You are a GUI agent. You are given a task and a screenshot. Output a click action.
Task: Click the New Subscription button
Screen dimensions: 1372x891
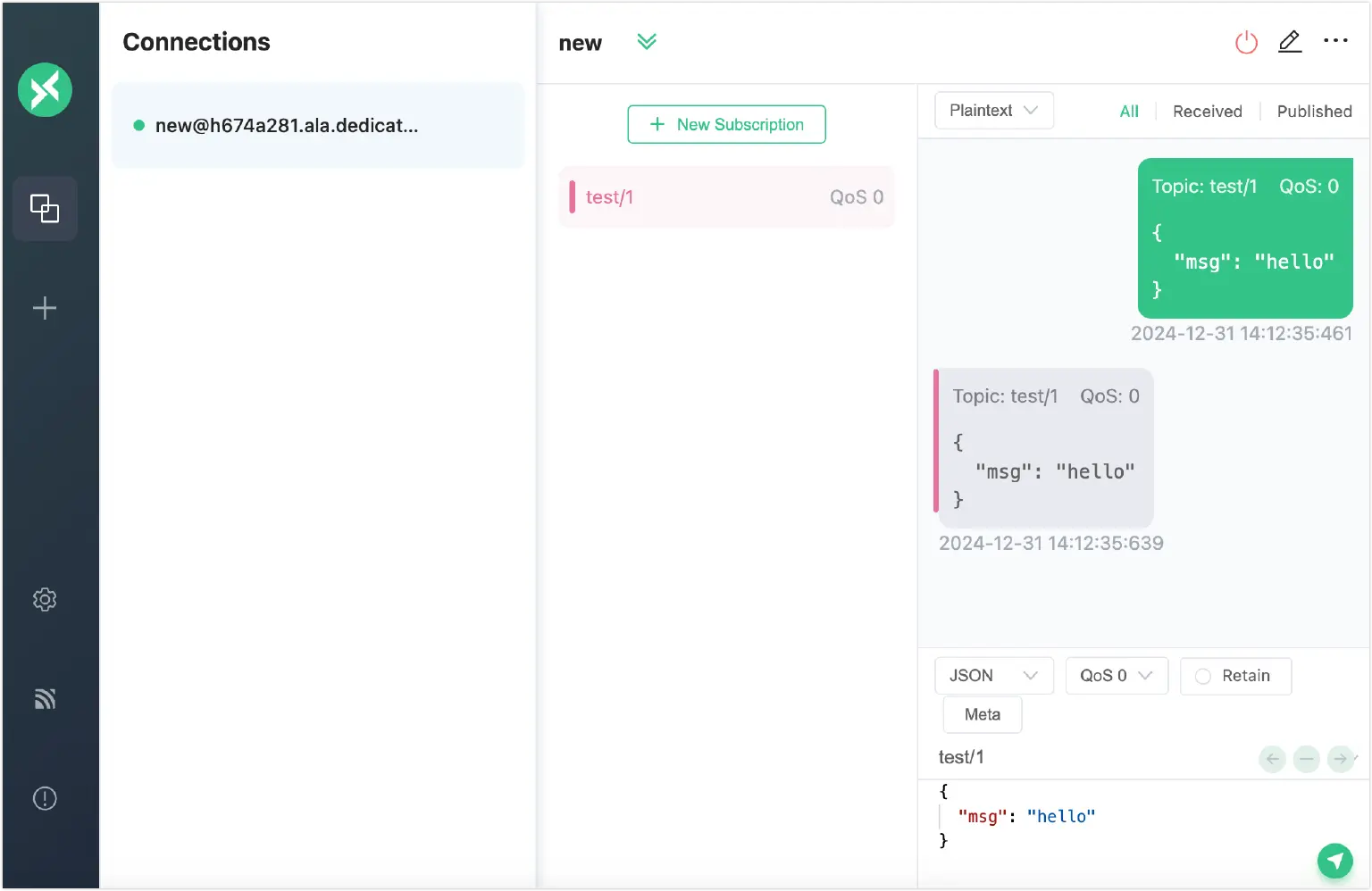726,124
